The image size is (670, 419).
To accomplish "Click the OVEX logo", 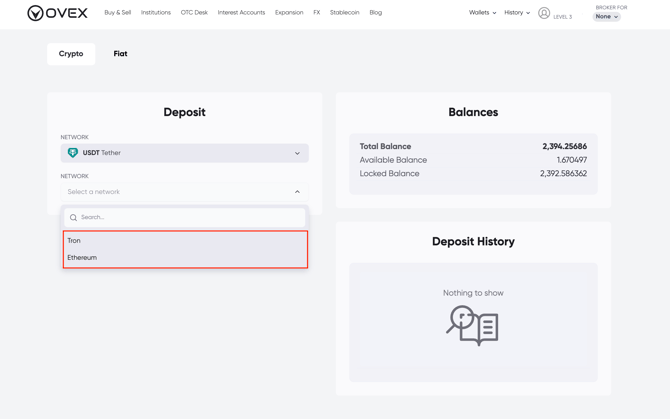I will click(x=57, y=13).
